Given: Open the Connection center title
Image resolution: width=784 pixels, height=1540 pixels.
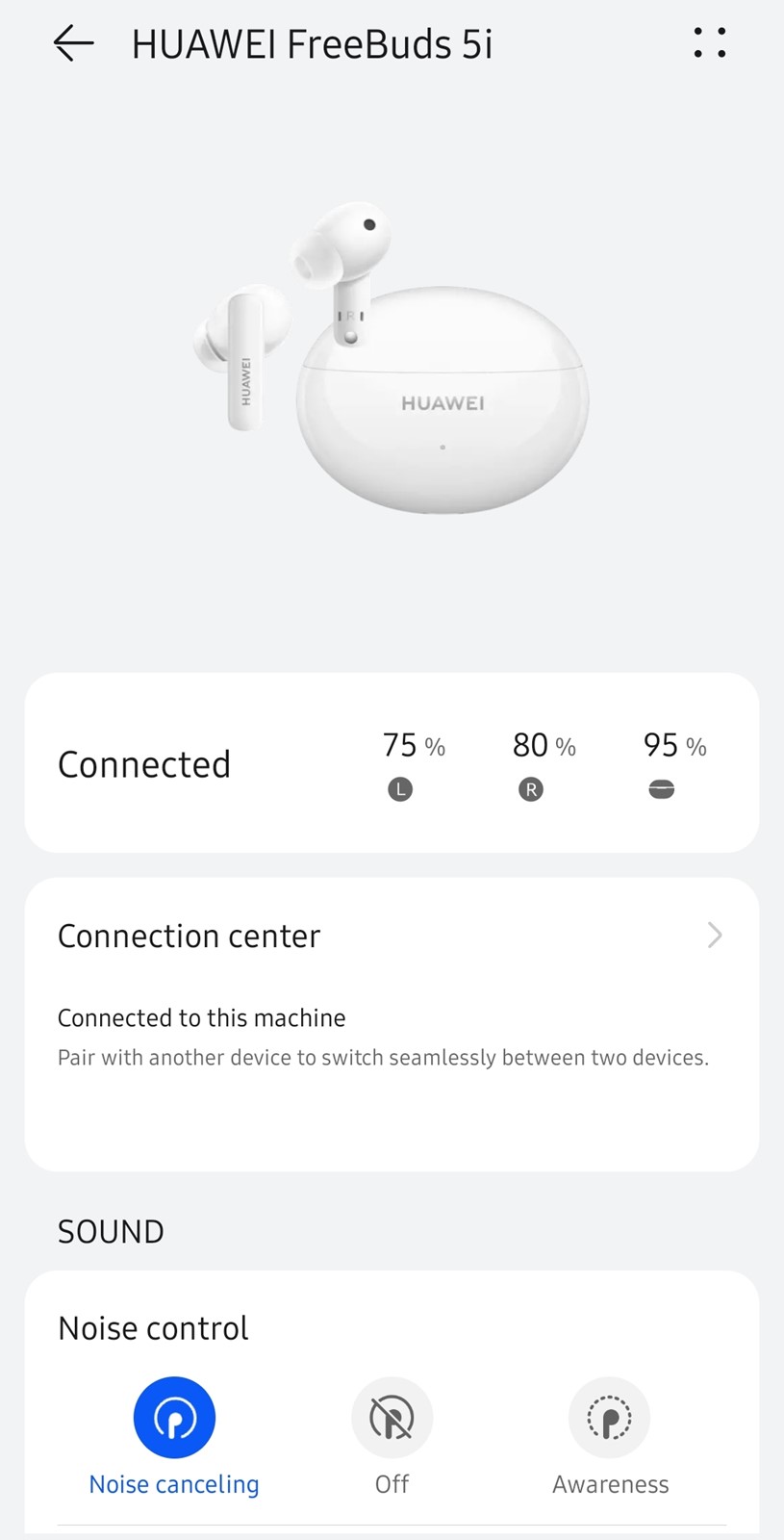Looking at the screenshot, I should 190,937.
